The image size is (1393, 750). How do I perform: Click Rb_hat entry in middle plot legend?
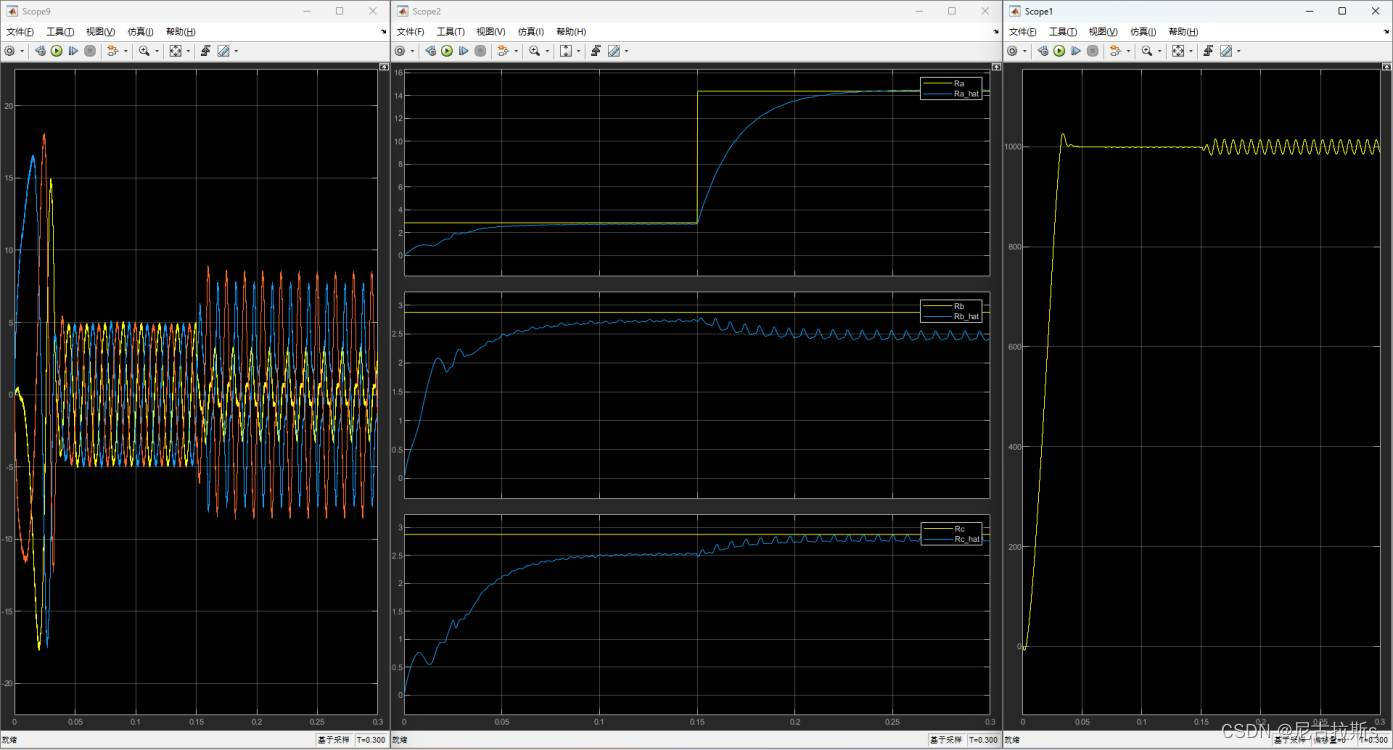point(953,316)
